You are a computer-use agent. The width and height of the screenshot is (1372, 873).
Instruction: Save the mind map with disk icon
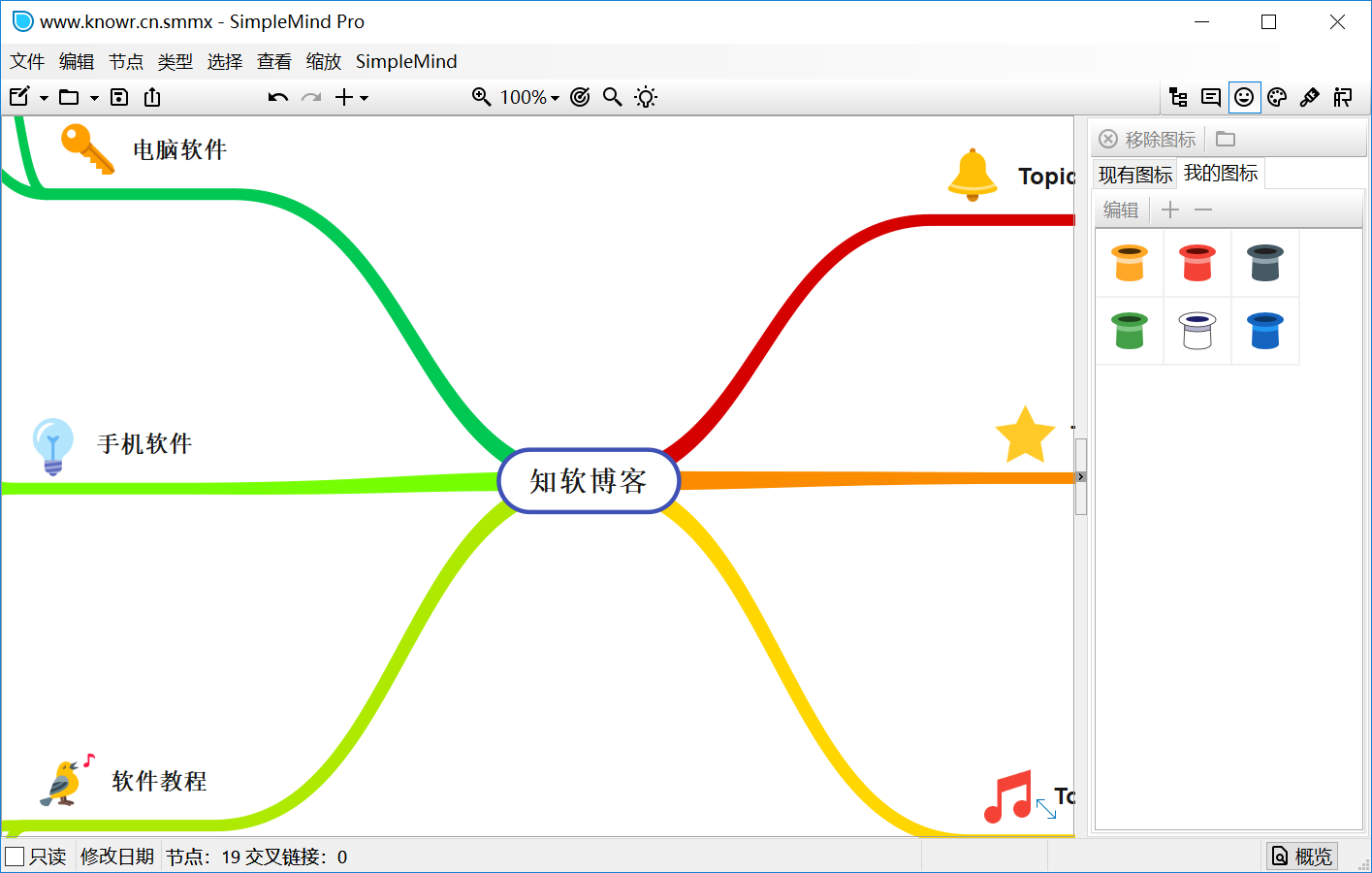point(119,97)
